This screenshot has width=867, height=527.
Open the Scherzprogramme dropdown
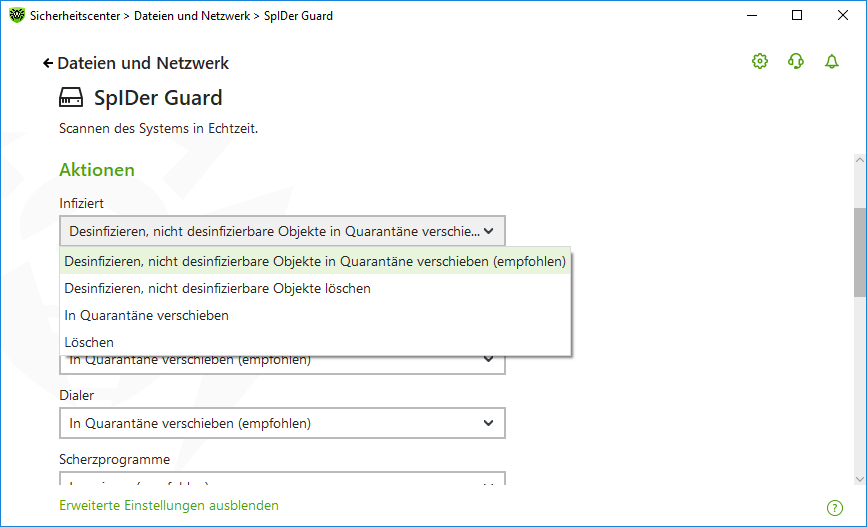pyautogui.click(x=282, y=478)
